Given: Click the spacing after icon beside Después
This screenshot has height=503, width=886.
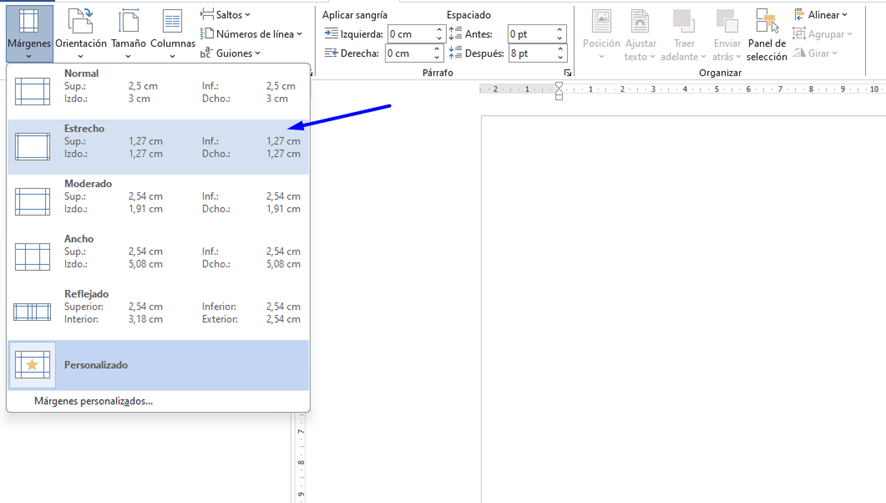Looking at the screenshot, I should point(455,53).
